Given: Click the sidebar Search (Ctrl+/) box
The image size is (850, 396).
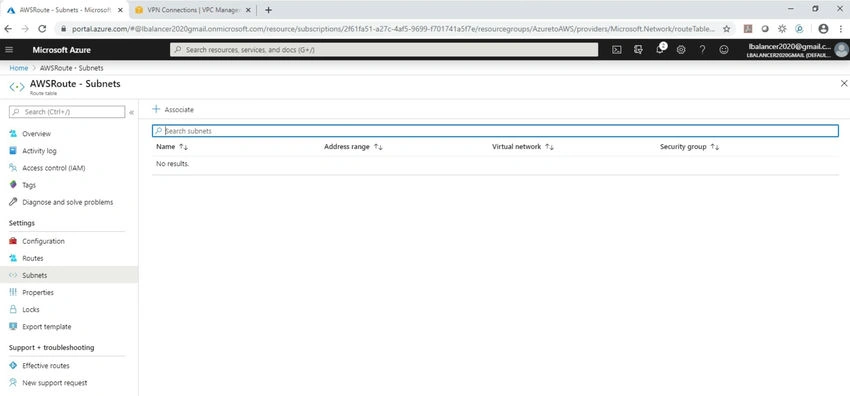Looking at the screenshot, I should 67,112.
